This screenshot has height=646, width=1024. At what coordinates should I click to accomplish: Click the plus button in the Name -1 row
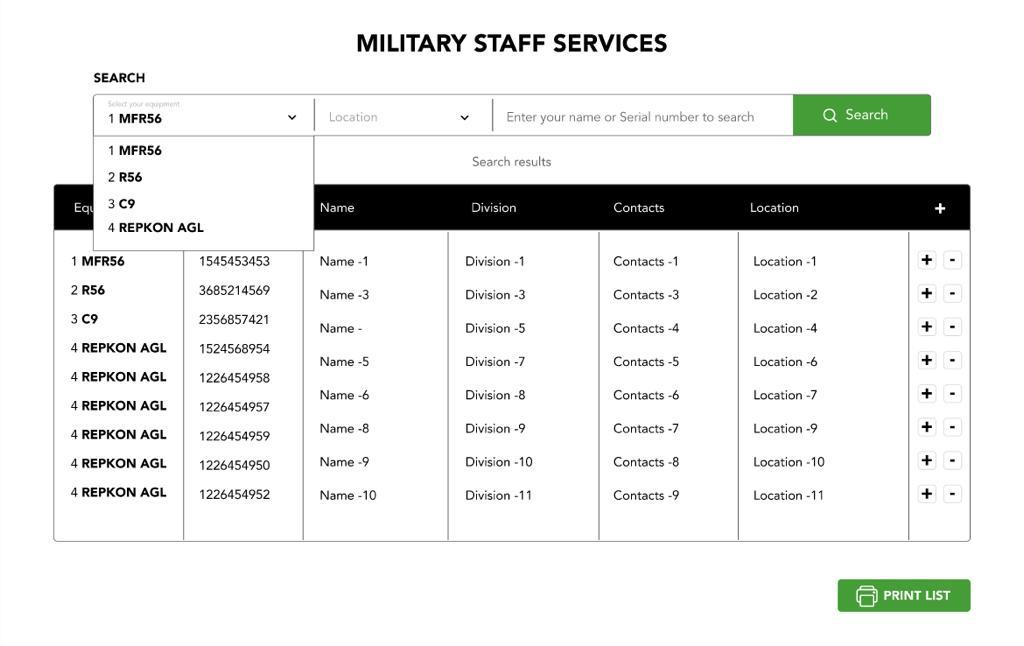[927, 260]
